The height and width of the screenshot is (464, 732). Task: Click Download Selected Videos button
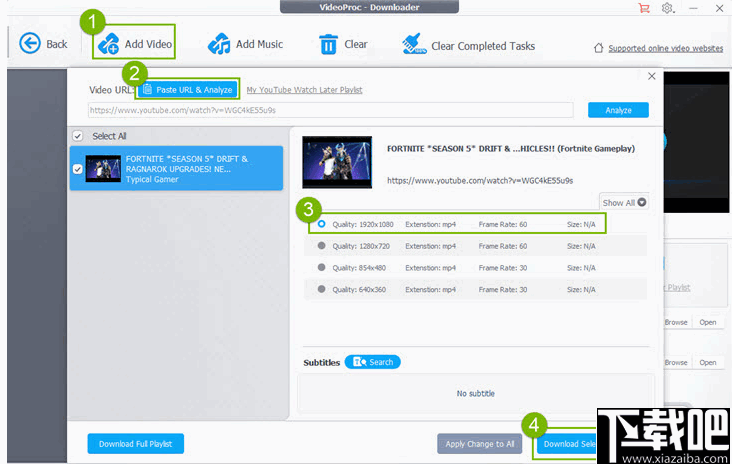coord(567,444)
